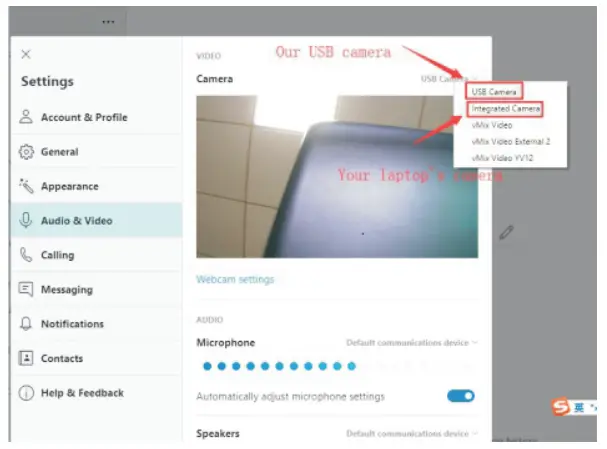Image resolution: width=607 pixels, height=449 pixels.
Task: Click the Settings heading text
Action: pos(47,81)
